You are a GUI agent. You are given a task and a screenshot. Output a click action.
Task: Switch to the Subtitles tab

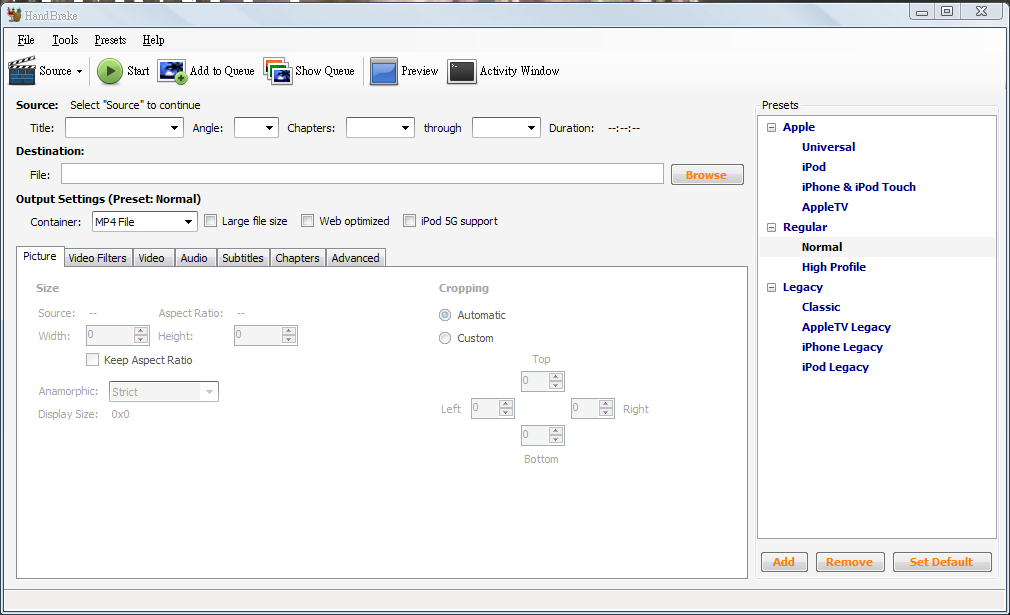[243, 258]
